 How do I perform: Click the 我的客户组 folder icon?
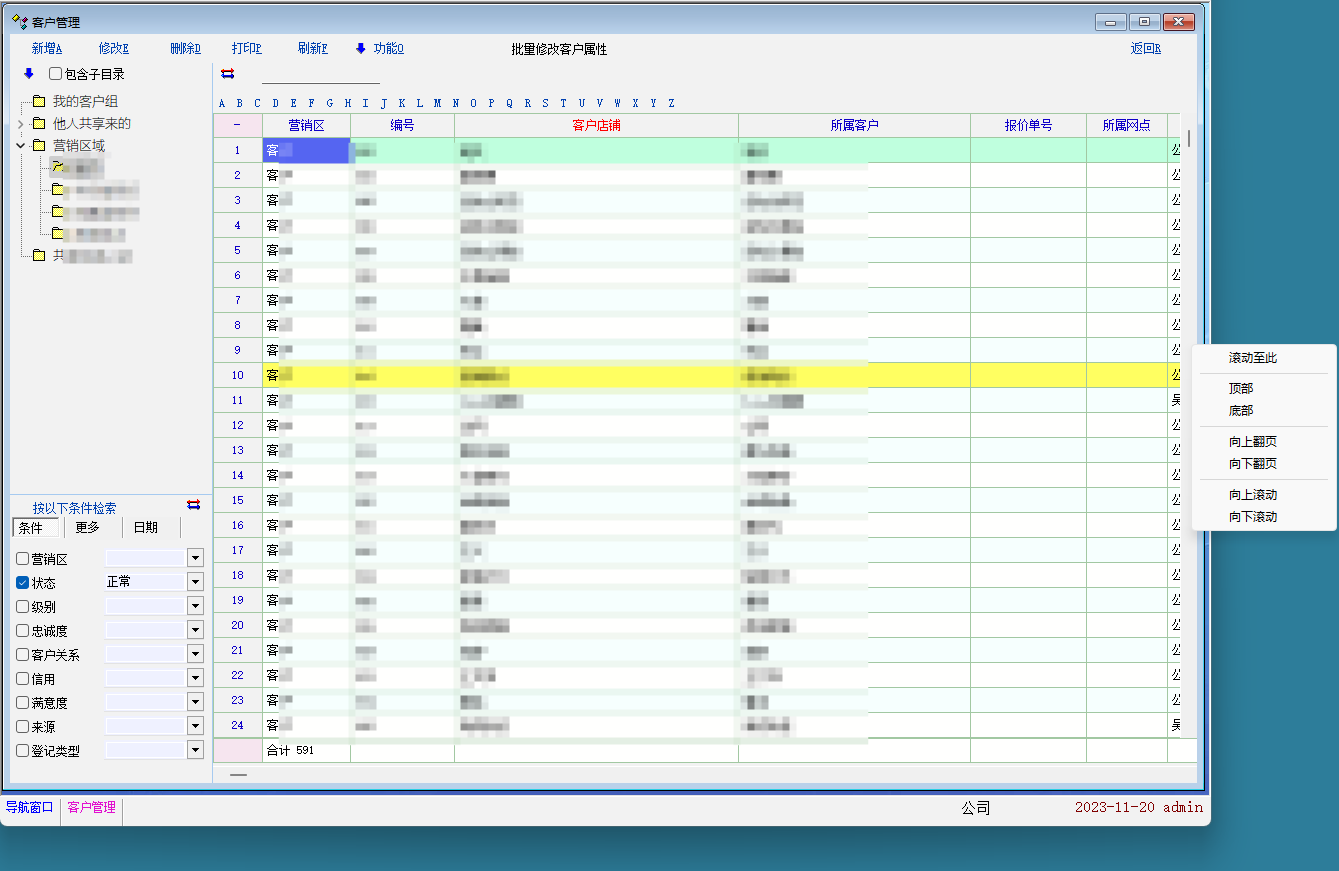click(39, 101)
